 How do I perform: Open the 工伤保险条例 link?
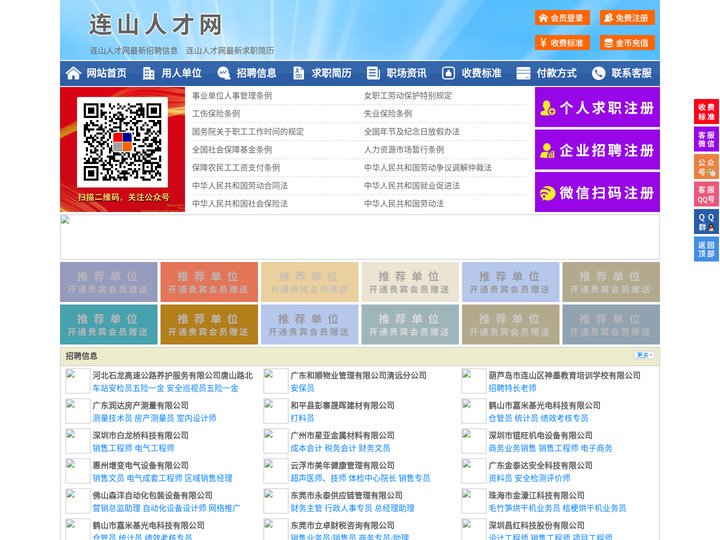click(x=216, y=113)
